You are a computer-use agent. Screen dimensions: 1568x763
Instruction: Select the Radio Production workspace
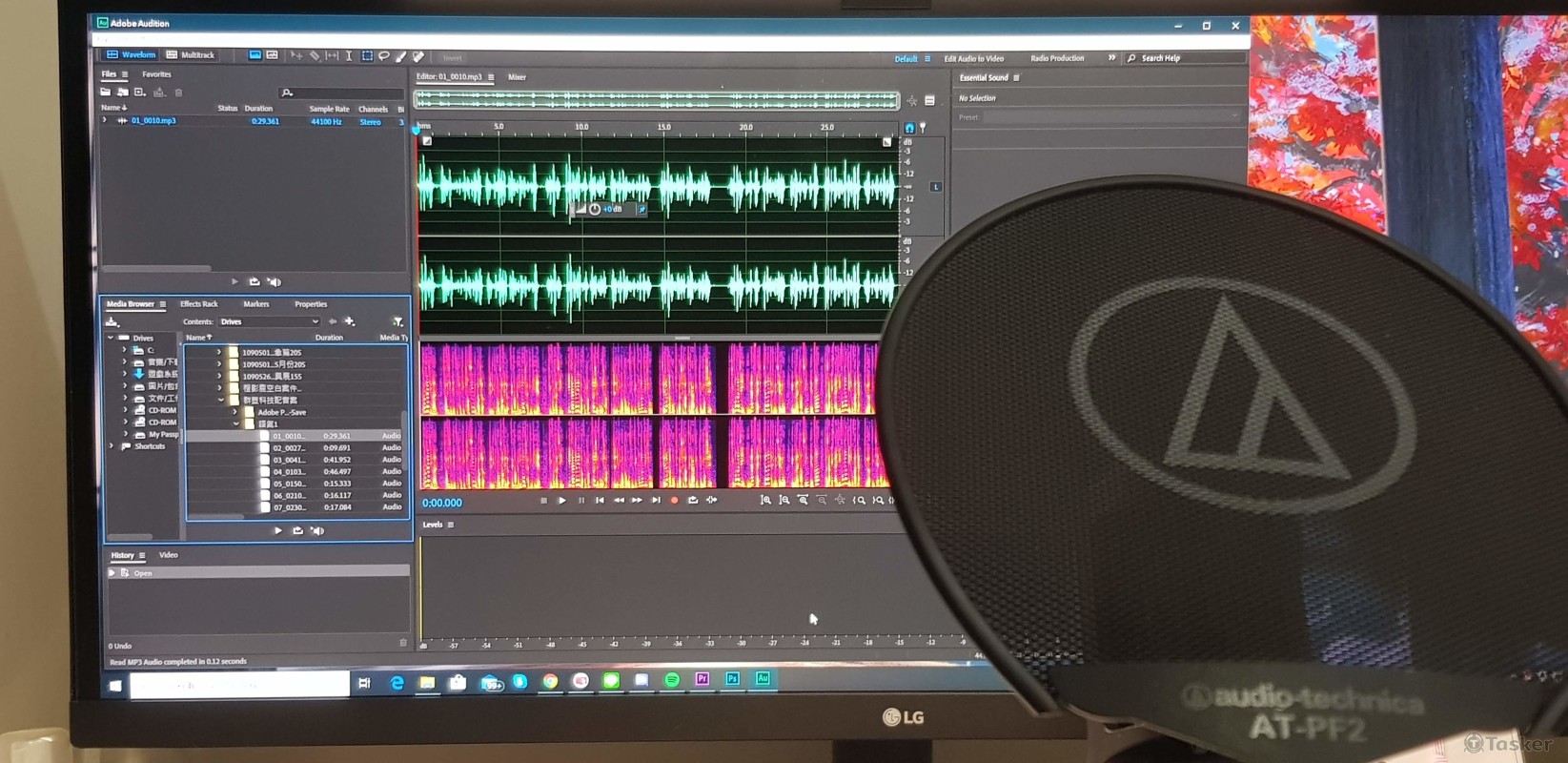pos(1057,58)
